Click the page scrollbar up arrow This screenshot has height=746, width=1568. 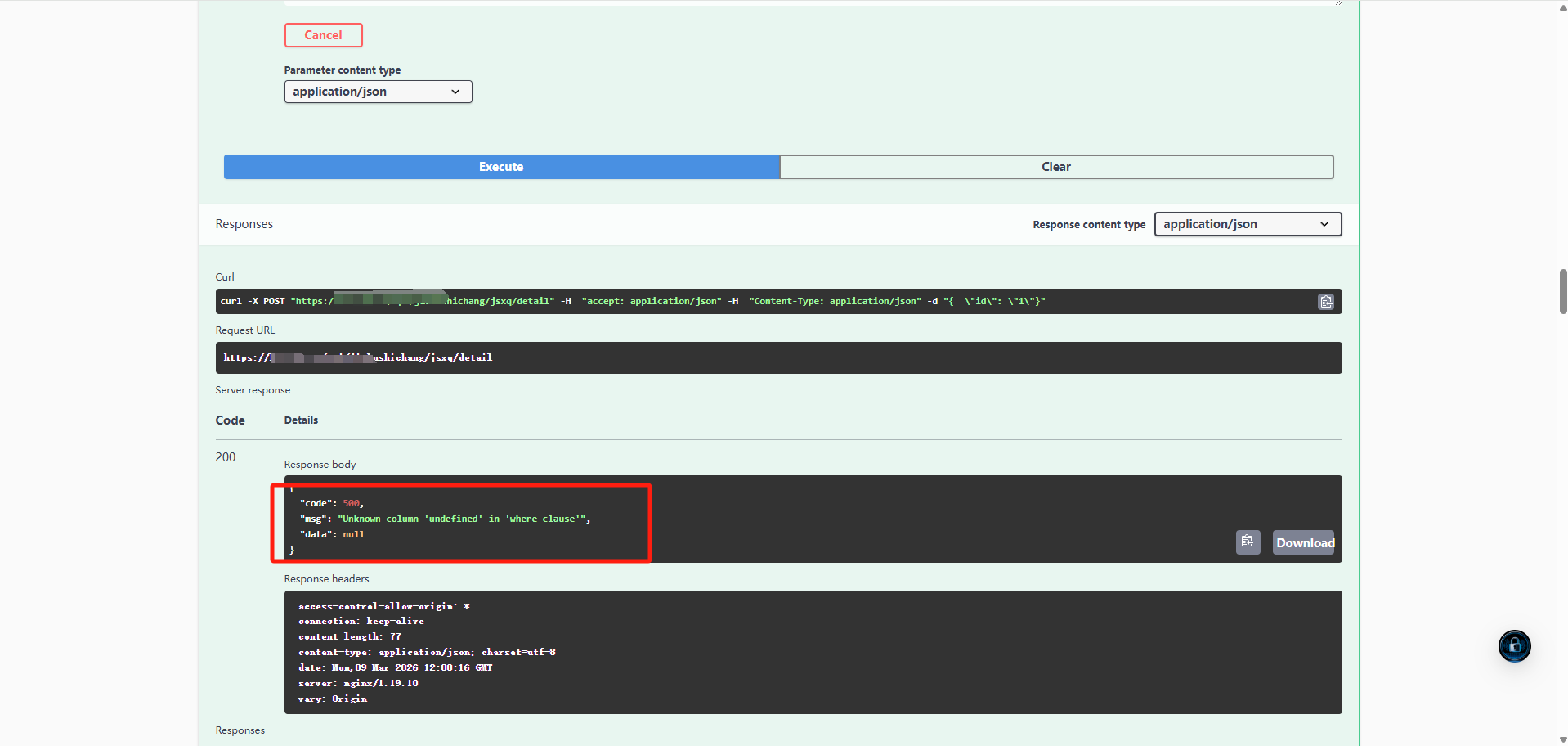click(1562, 6)
